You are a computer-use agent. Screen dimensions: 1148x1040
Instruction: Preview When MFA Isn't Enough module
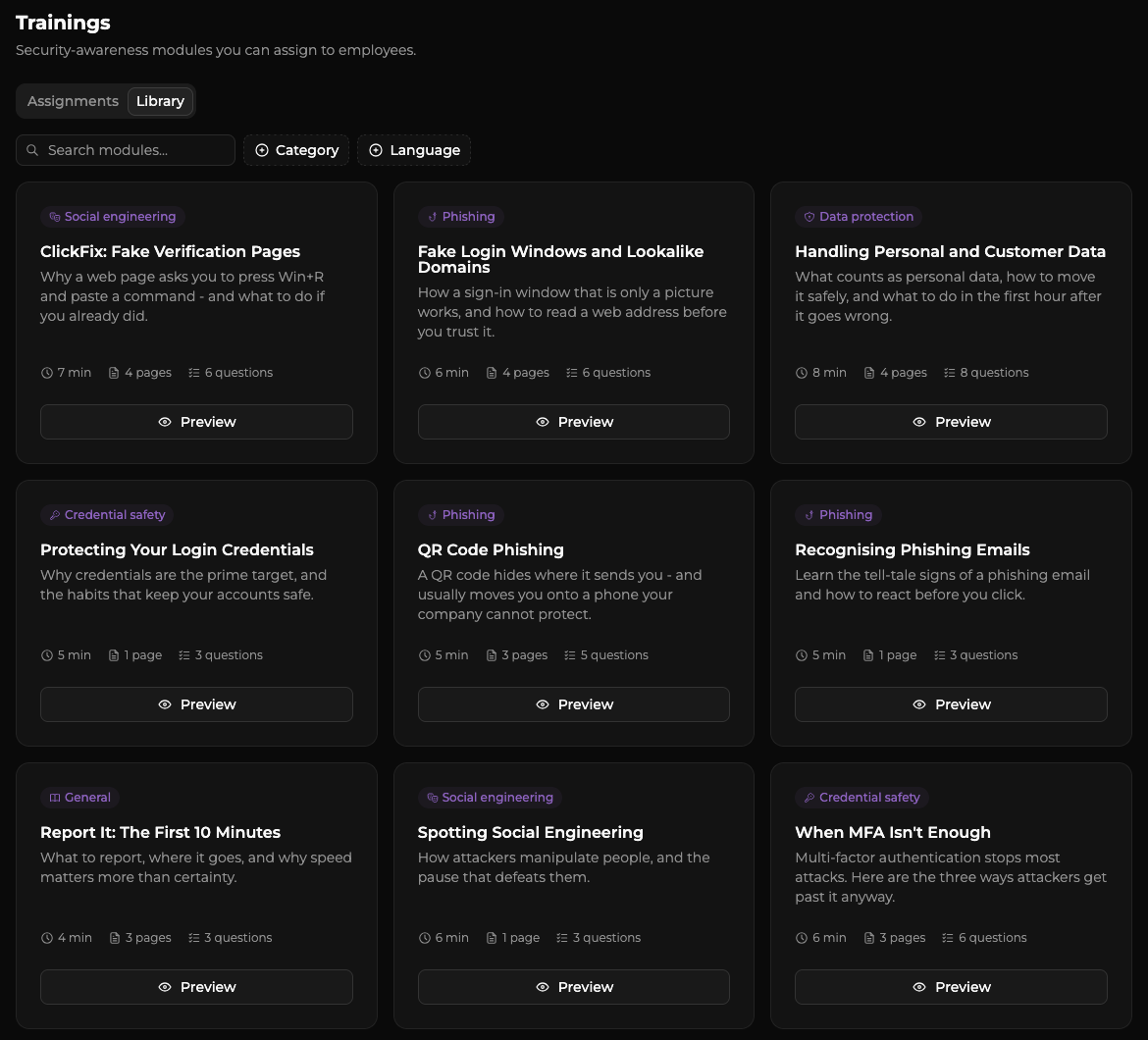951,987
